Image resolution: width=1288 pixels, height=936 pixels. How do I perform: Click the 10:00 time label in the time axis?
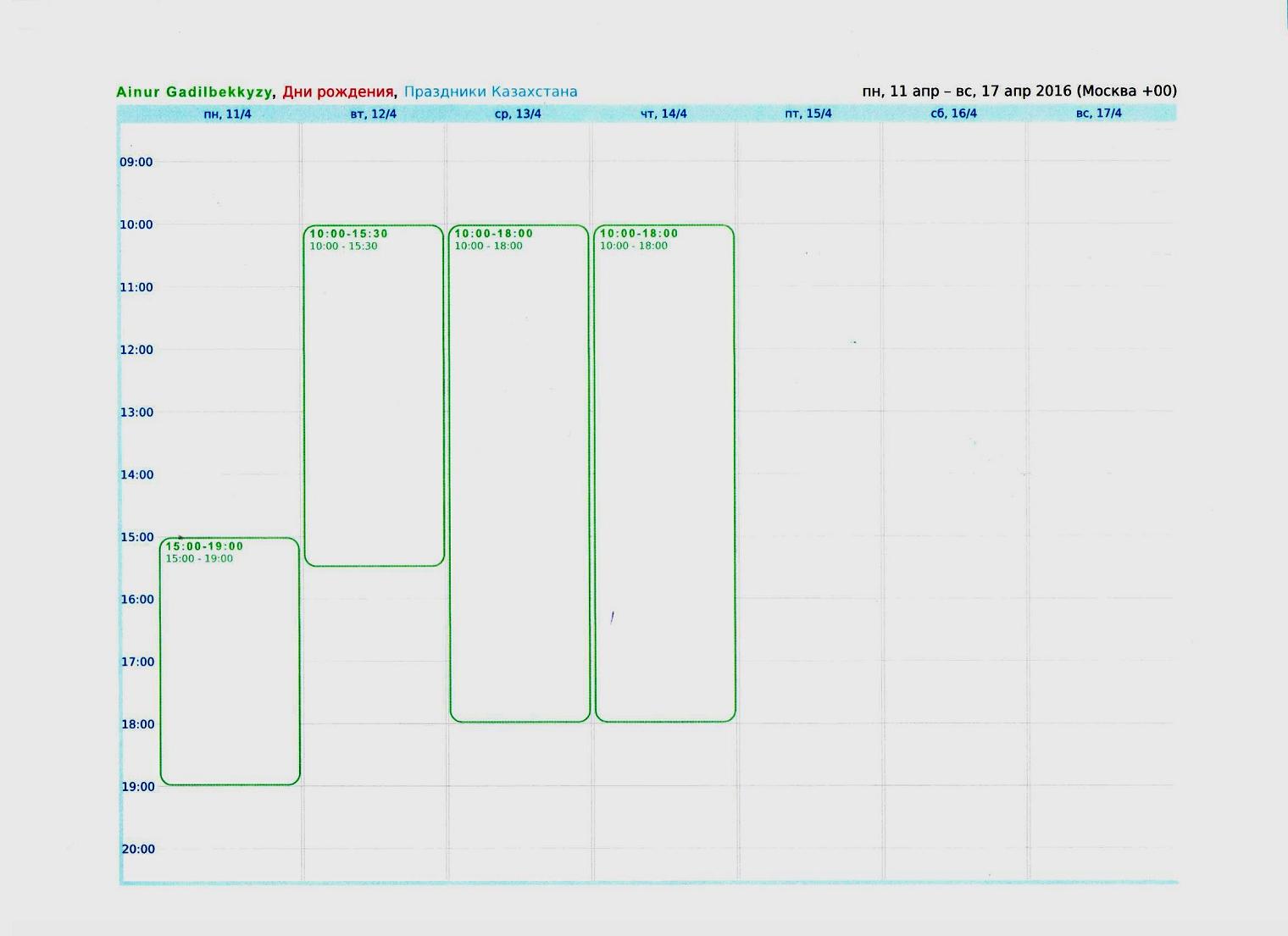[136, 225]
